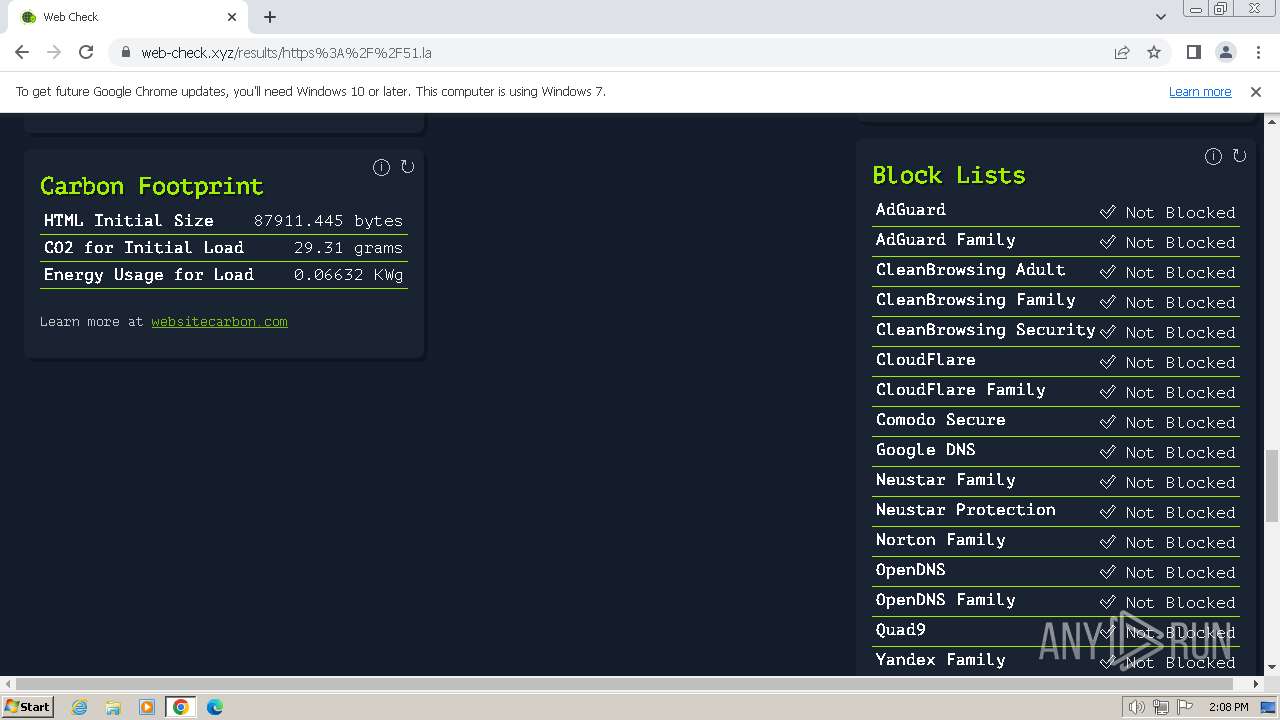Open Chrome profile menu
This screenshot has height=720, width=1280.
(1225, 52)
